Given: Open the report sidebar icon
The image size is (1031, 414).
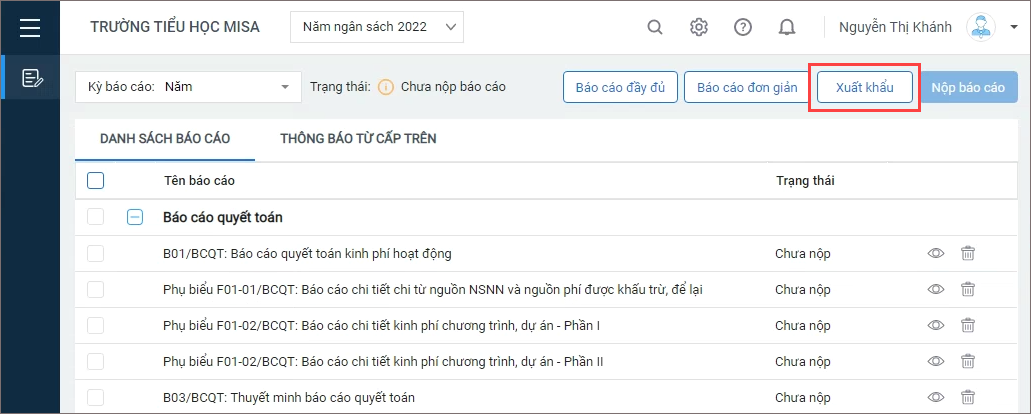Looking at the screenshot, I should 32,78.
